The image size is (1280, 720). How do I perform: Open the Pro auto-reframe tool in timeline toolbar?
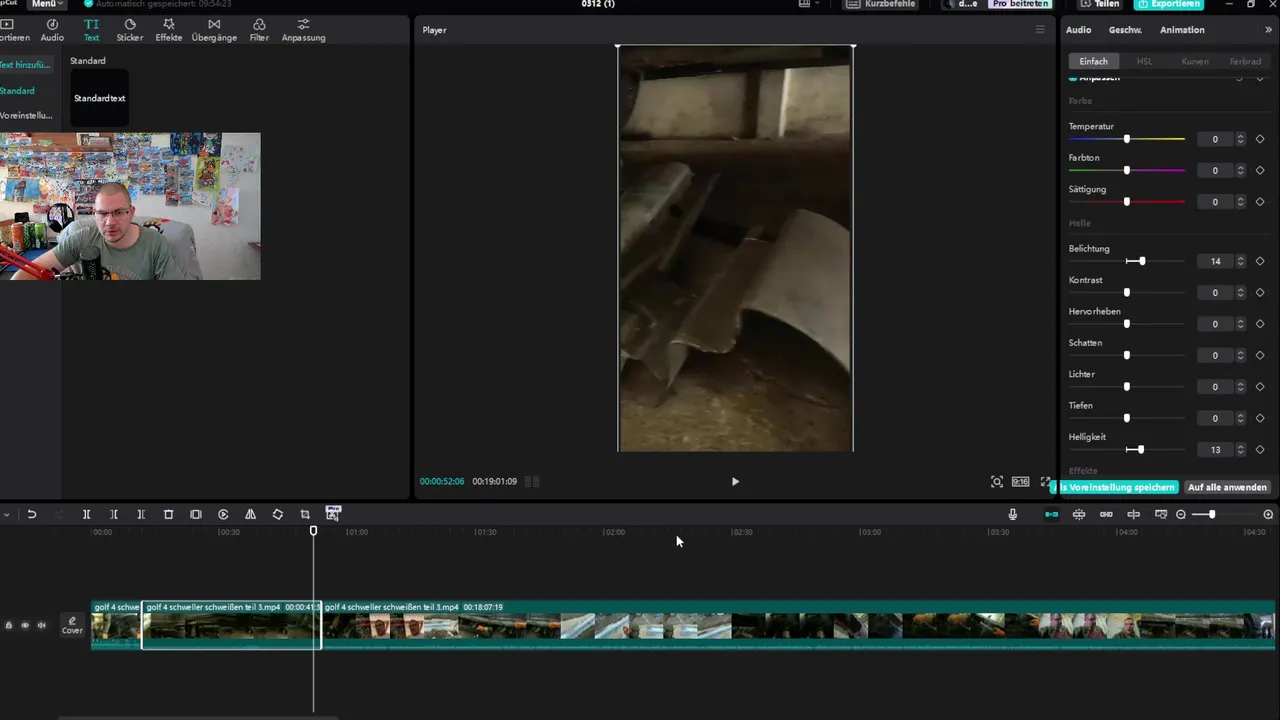click(333, 514)
